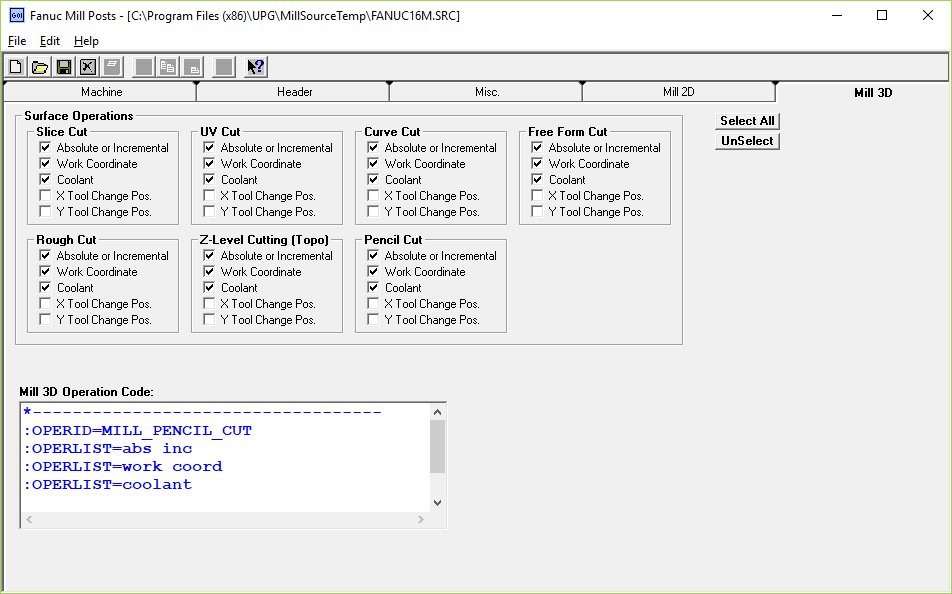Click the ':OPERLIST=work coord' code line

123,466
